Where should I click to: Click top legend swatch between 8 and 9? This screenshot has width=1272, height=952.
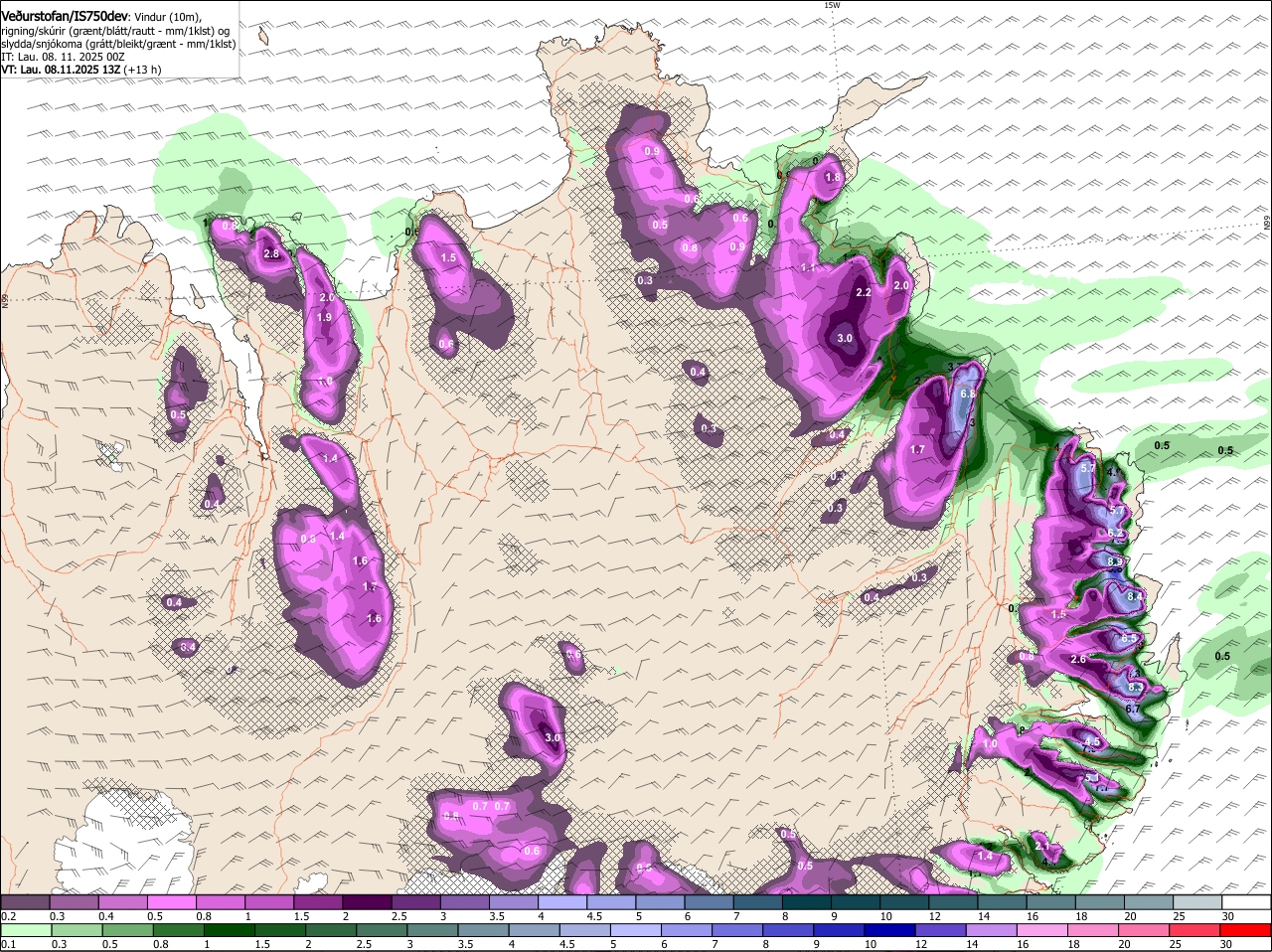click(806, 901)
